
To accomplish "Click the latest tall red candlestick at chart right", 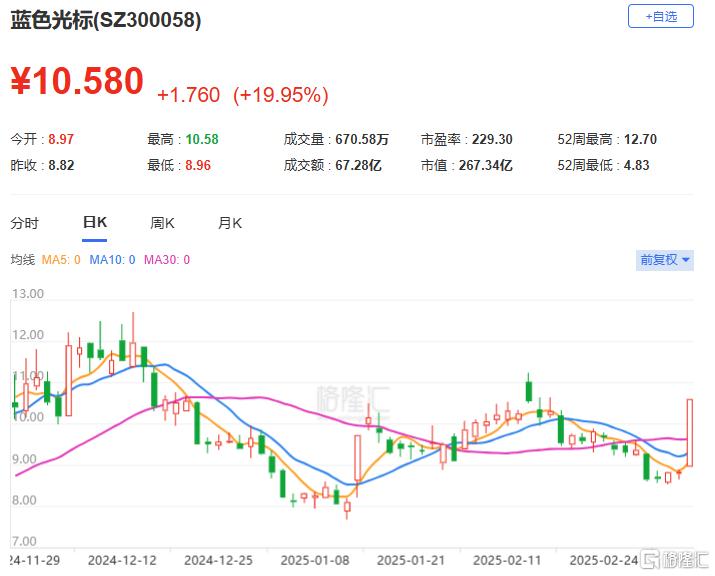I will [x=690, y=432].
